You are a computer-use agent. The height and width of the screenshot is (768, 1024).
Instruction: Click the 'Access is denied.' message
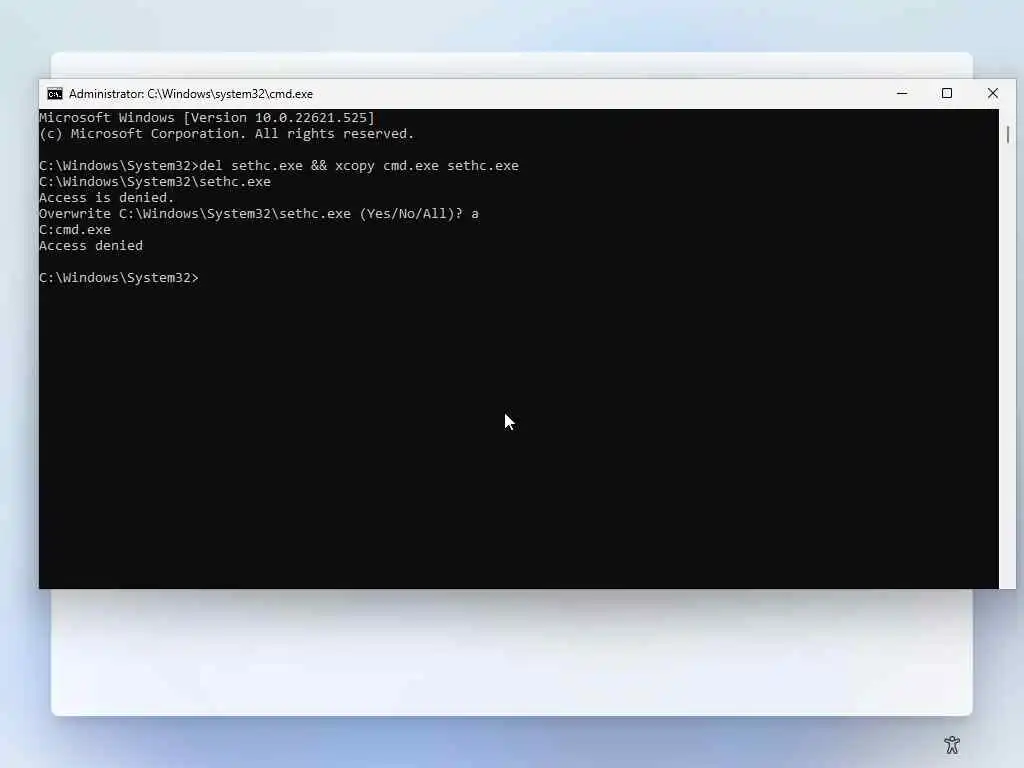106,198
